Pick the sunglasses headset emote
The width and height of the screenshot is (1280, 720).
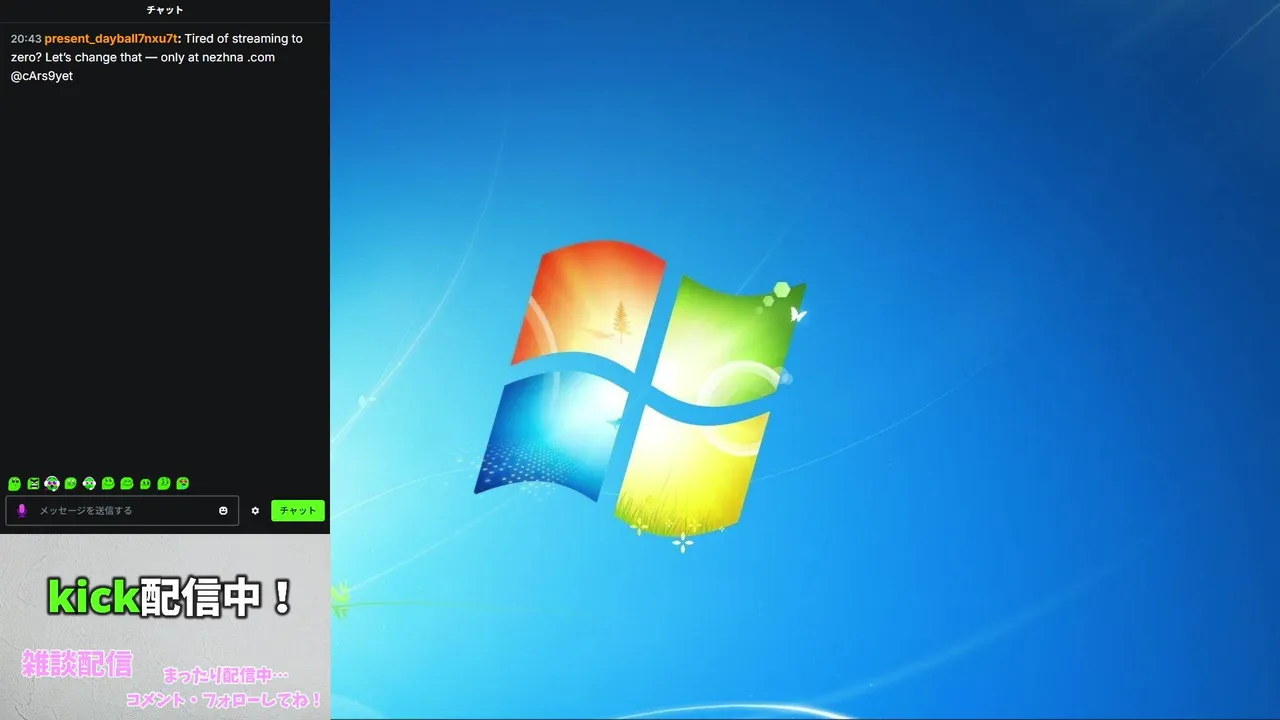[x=52, y=483]
